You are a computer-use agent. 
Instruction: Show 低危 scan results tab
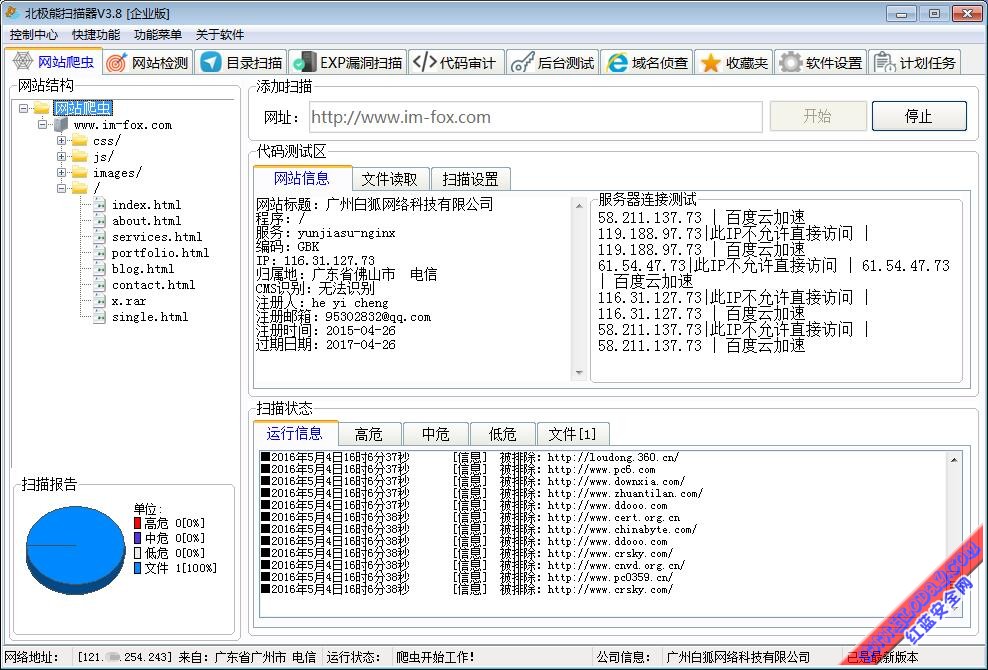click(503, 434)
